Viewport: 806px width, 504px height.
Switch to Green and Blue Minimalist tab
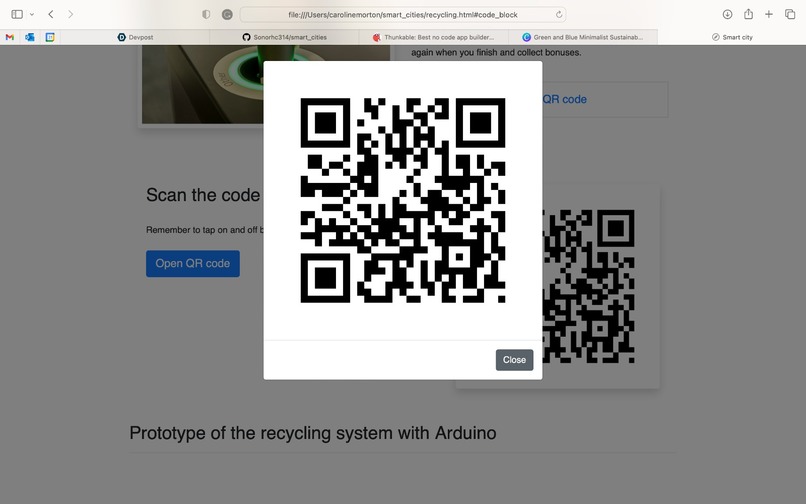click(583, 37)
